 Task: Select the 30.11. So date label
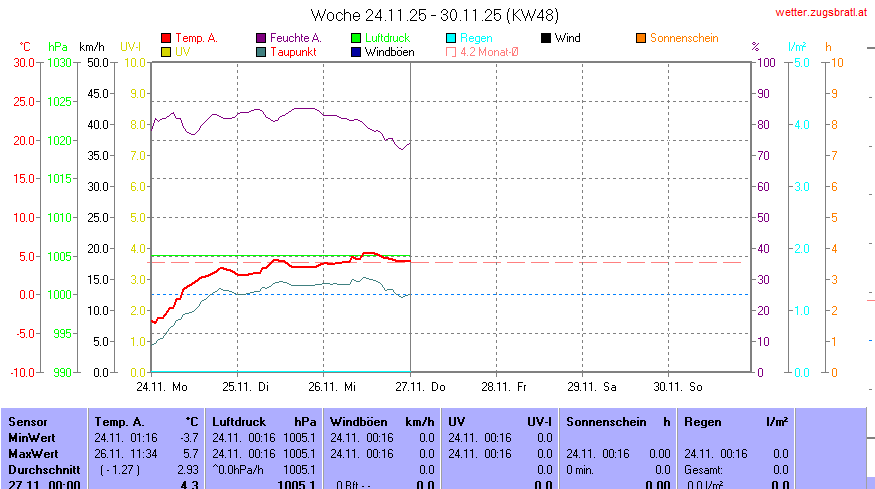[677, 385]
